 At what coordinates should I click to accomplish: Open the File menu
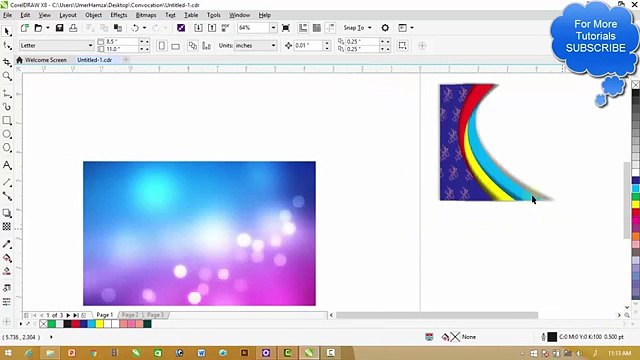click(7, 15)
